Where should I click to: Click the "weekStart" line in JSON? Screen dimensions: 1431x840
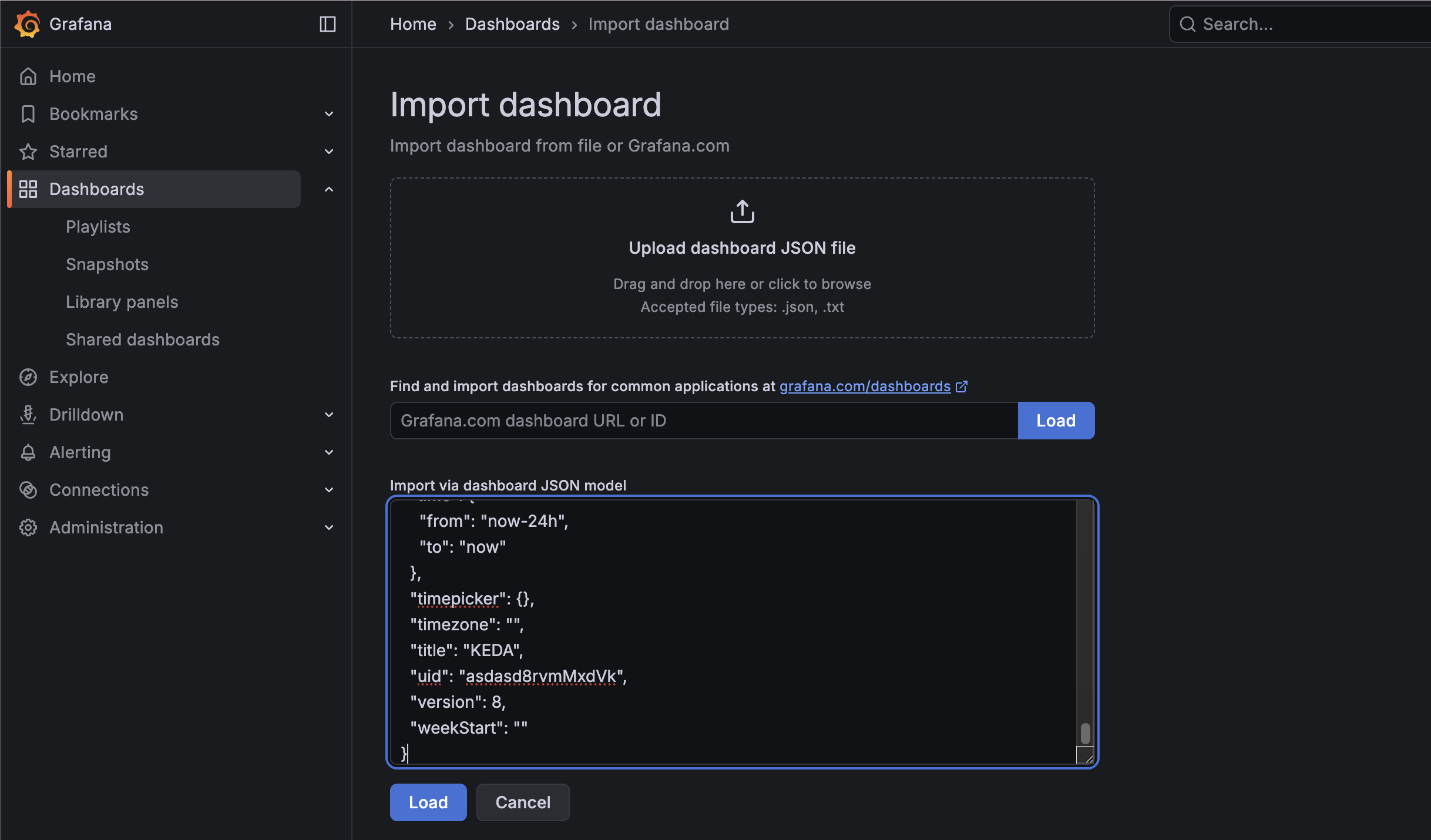coord(469,728)
